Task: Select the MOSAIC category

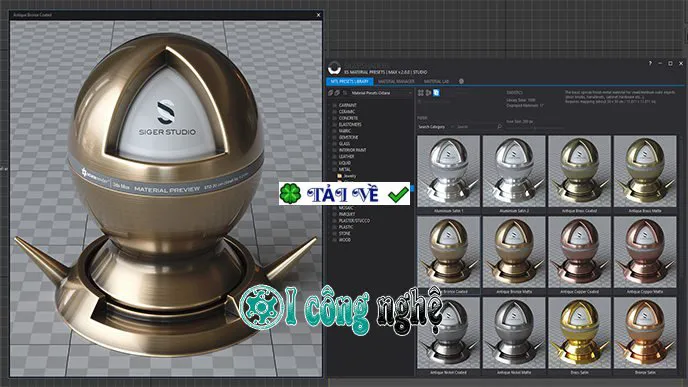Action: [x=346, y=208]
